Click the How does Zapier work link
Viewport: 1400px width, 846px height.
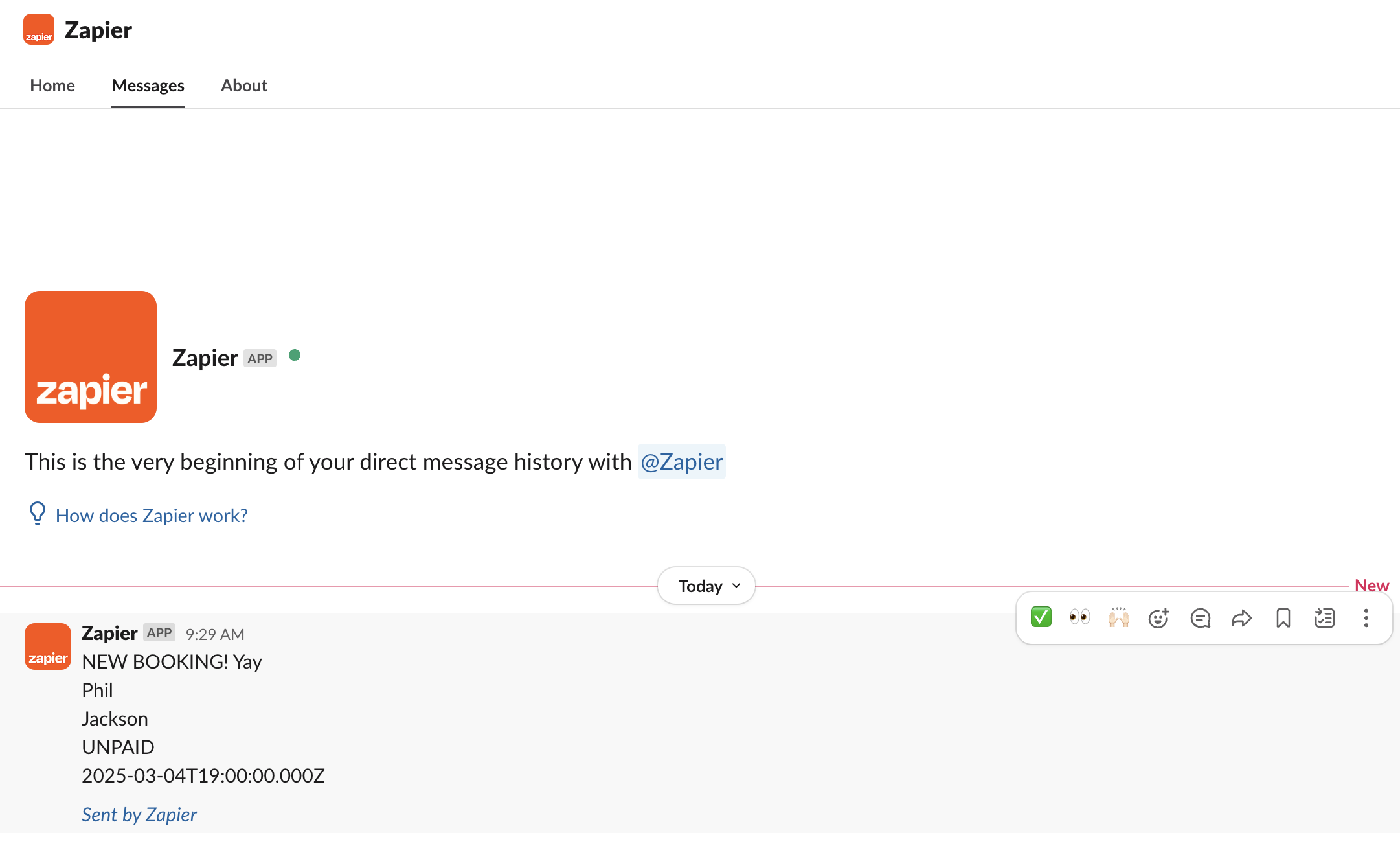point(152,516)
